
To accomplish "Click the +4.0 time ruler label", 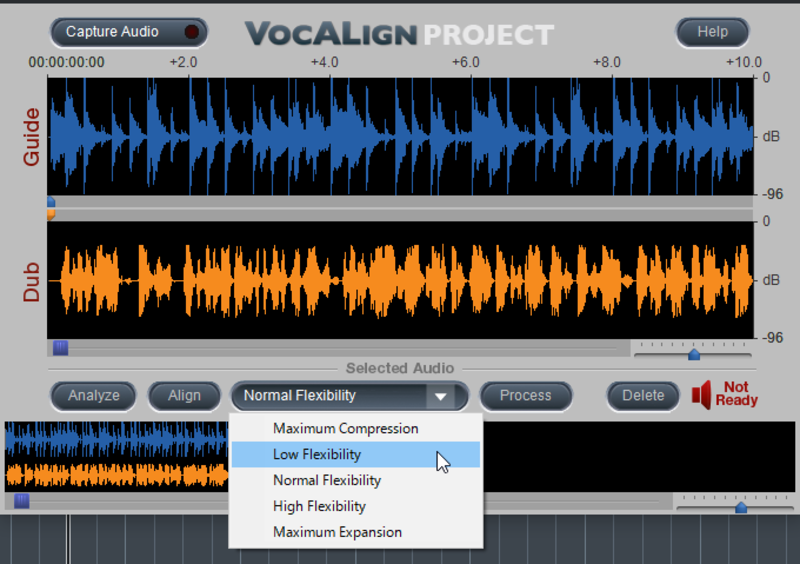I will pos(324,62).
